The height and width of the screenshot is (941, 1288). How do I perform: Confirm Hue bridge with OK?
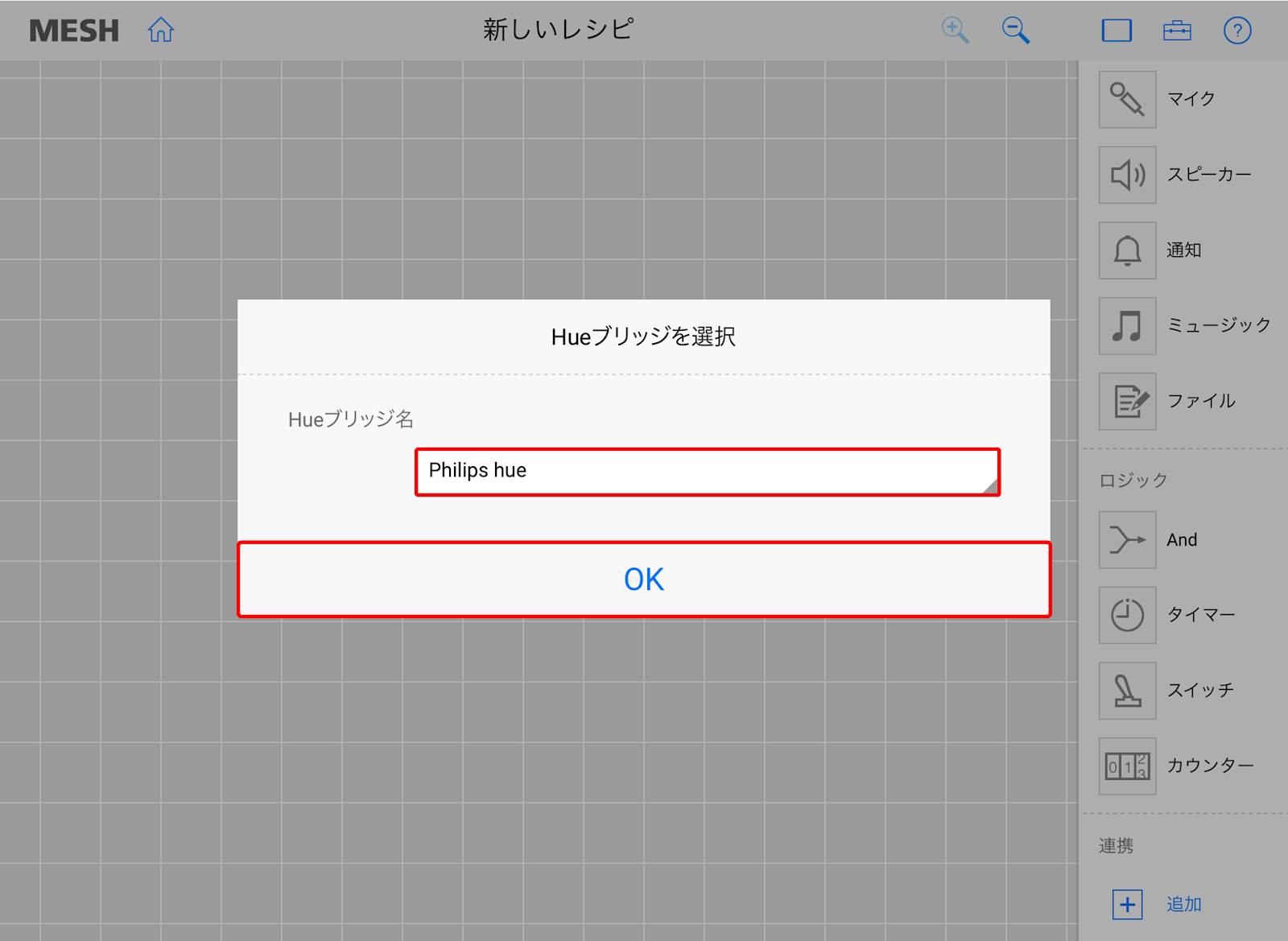click(x=644, y=580)
